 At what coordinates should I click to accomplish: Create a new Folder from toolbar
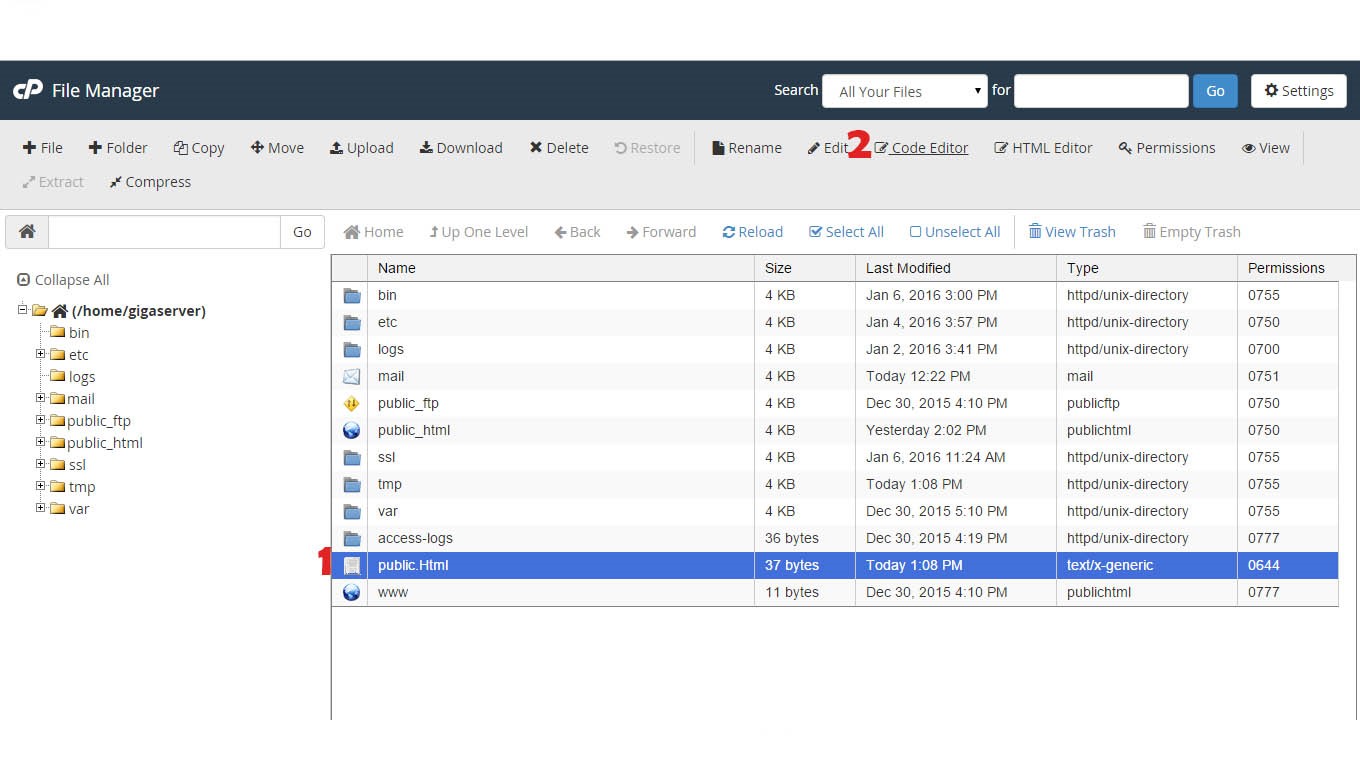[x=118, y=148]
